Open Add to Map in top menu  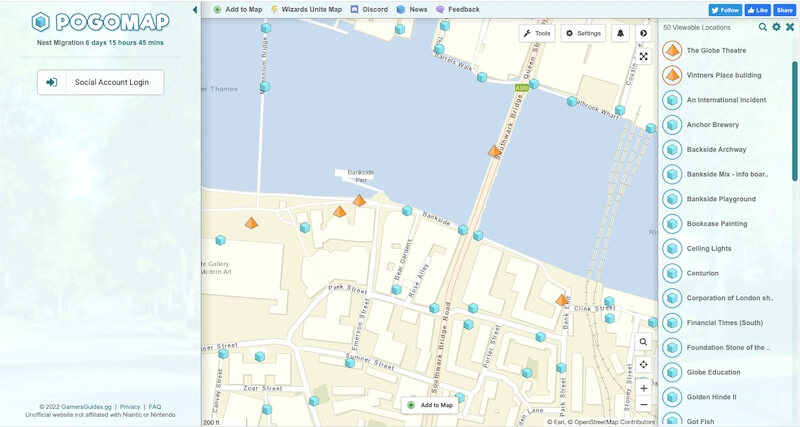238,9
